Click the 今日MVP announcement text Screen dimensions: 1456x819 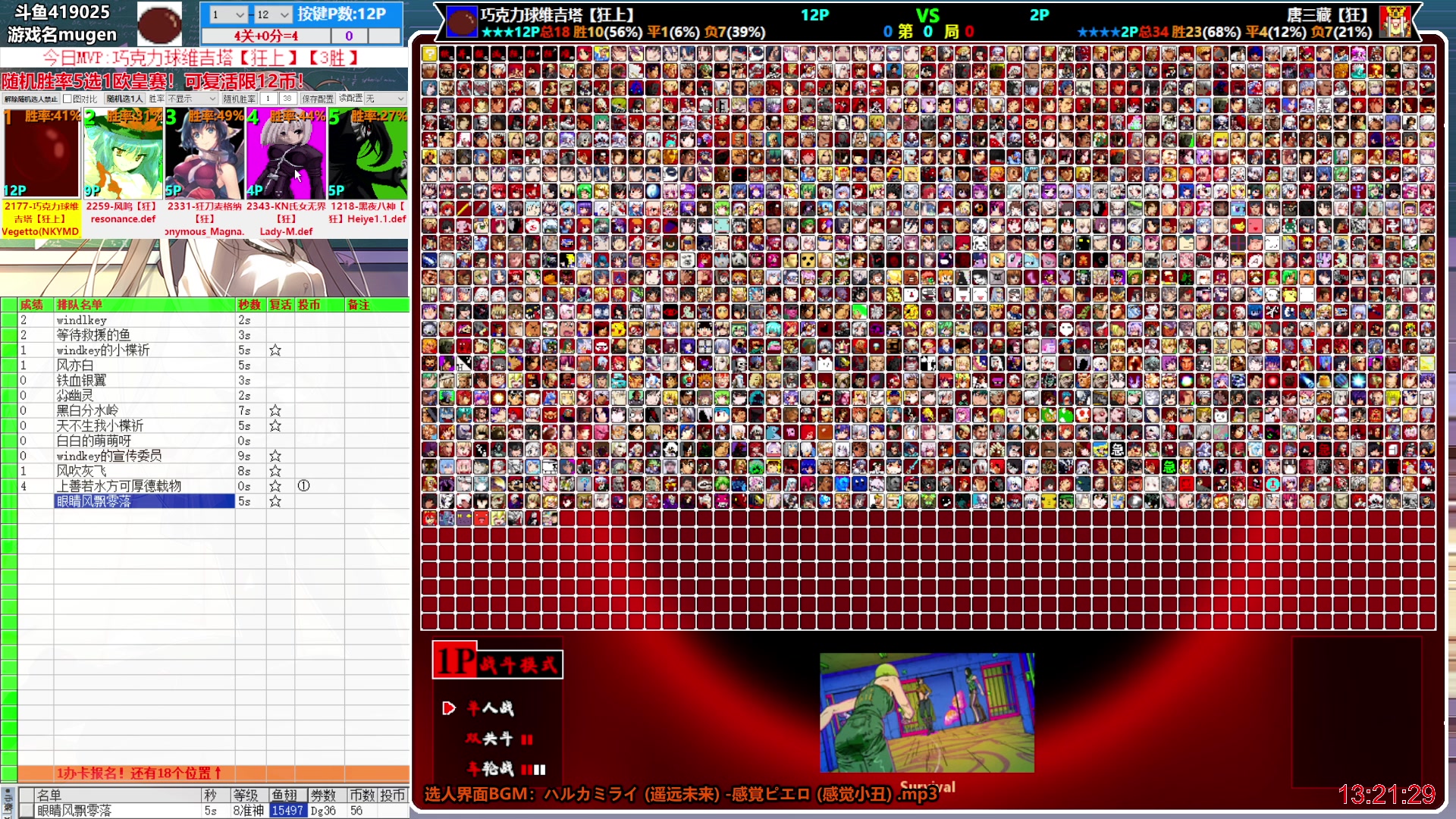(201, 58)
